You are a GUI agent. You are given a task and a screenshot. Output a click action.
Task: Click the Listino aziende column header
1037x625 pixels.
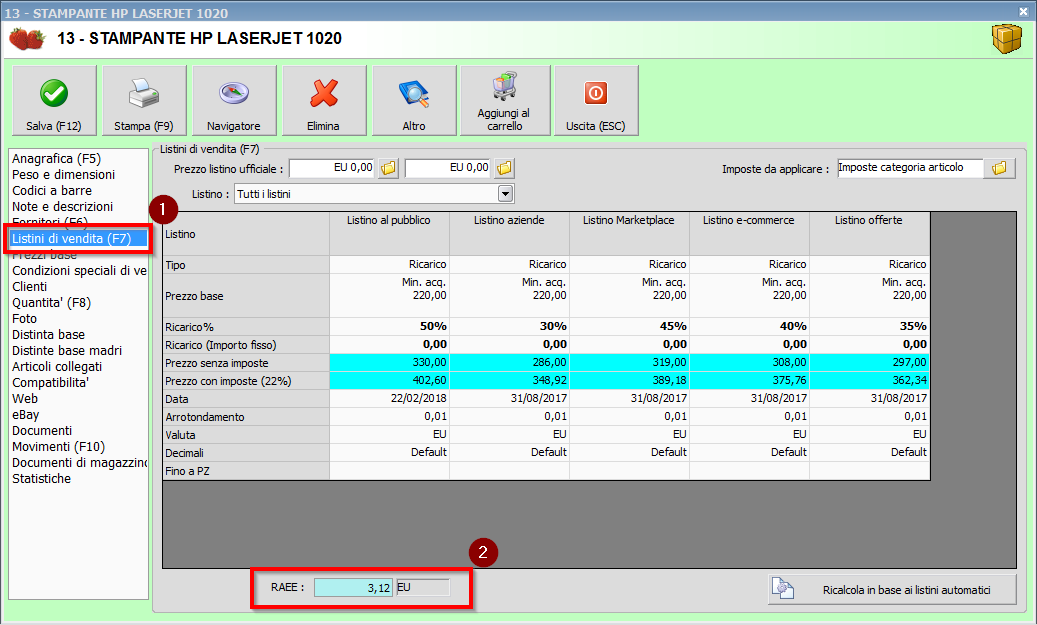click(x=509, y=233)
